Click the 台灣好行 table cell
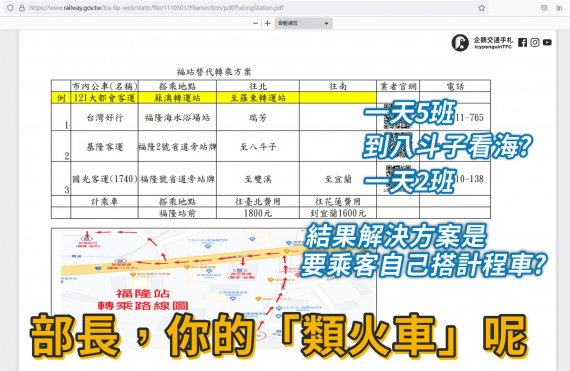 pos(104,117)
